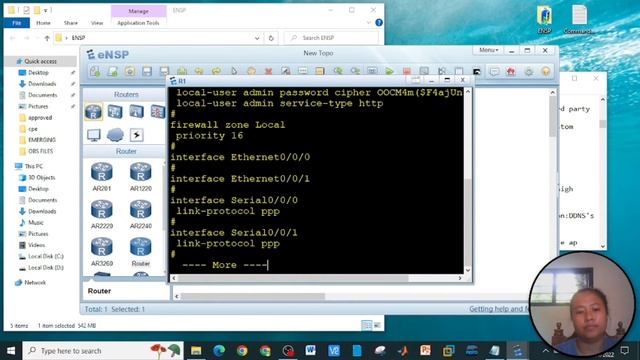Click the Redo arrow in eNSP toolbar
This screenshot has width=640, height=360.
[x=216, y=71]
